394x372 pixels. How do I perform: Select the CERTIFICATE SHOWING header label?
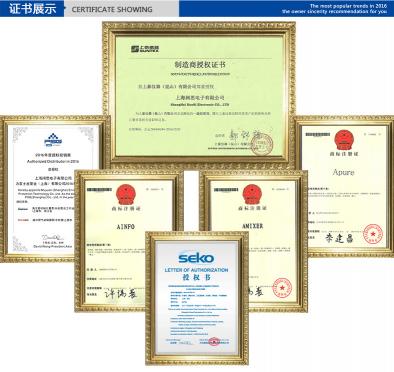112,9
